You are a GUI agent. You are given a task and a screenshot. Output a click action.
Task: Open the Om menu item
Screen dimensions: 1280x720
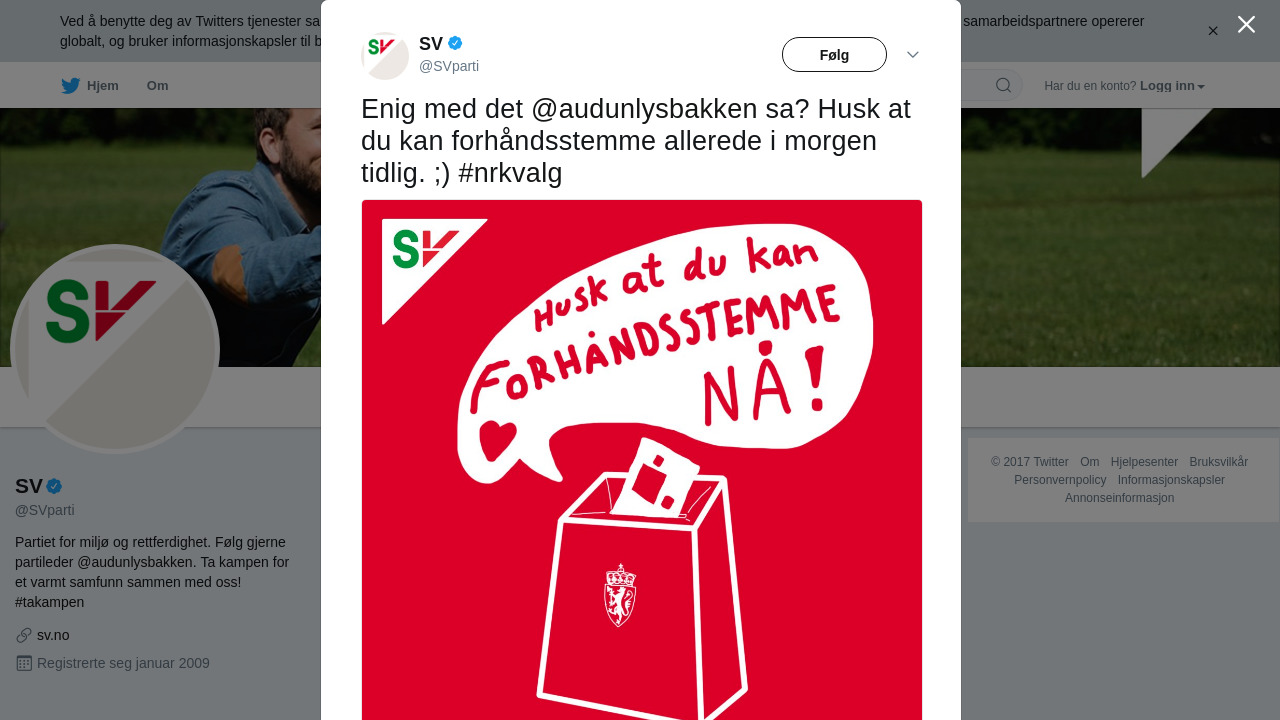(157, 86)
